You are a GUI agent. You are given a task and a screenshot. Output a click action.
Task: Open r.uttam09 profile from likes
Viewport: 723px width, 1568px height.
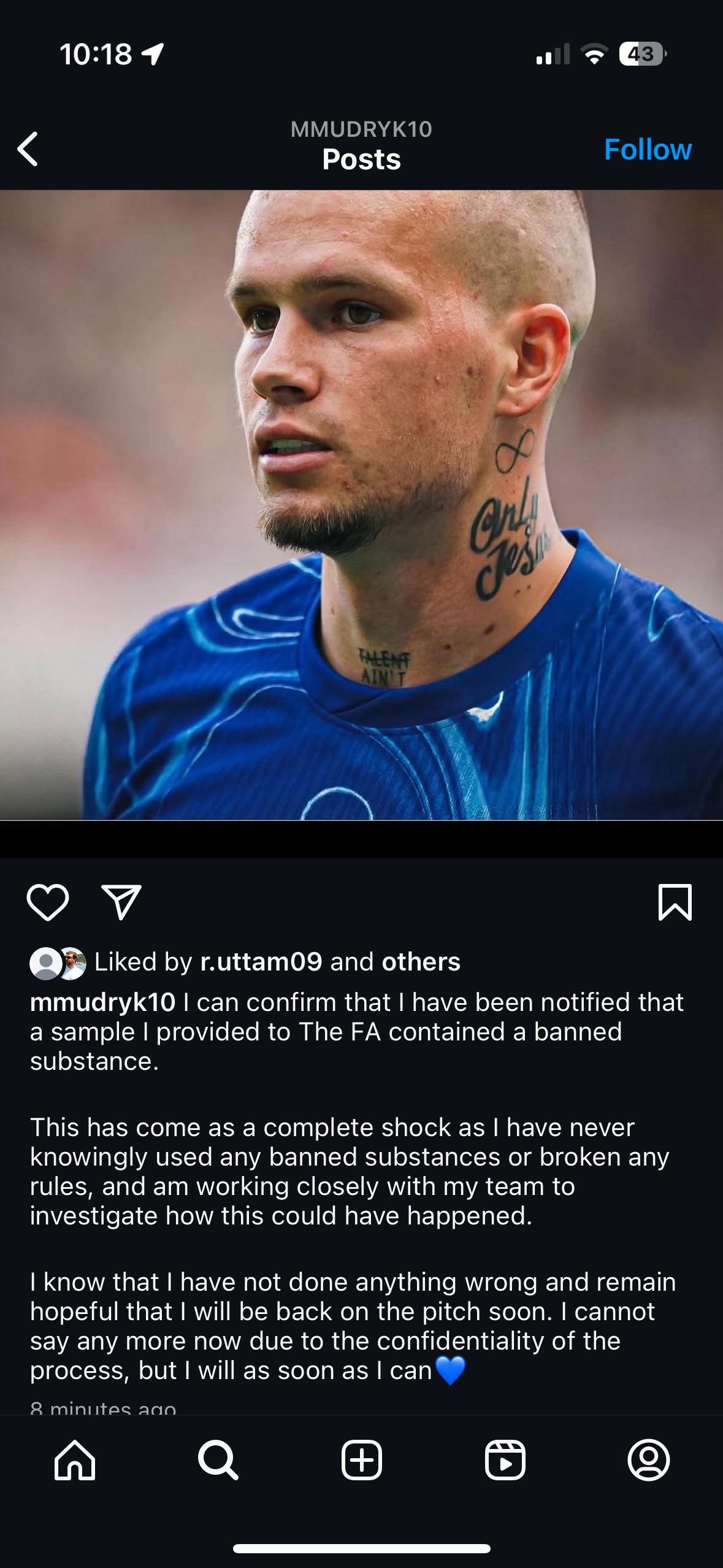(x=261, y=962)
